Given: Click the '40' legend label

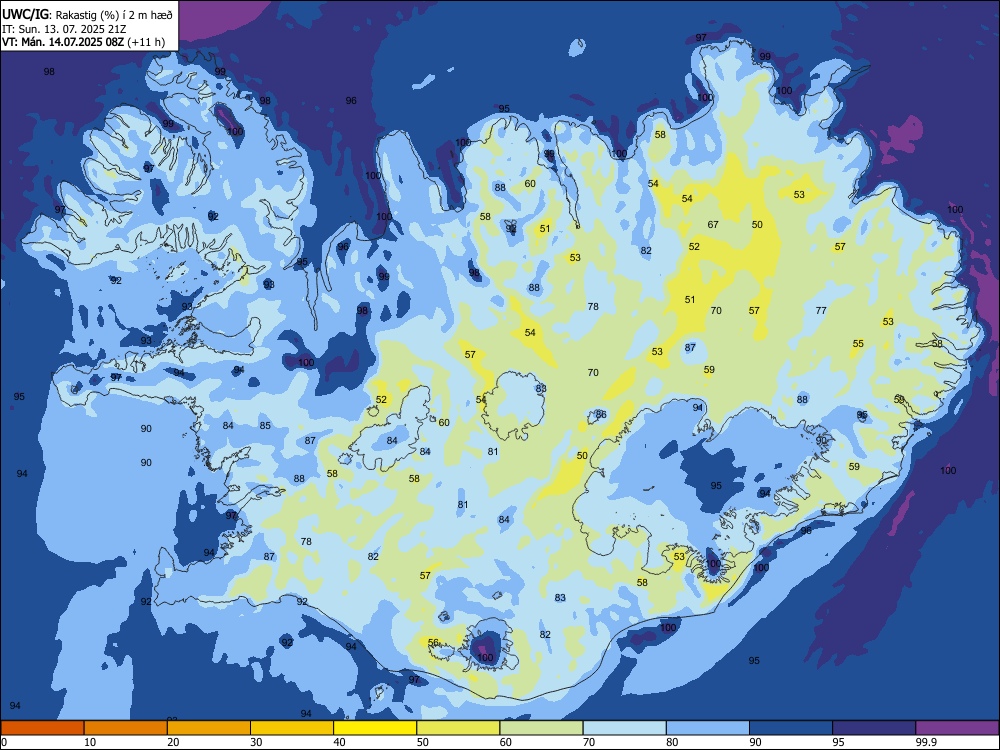Looking at the screenshot, I should click(x=340, y=742).
